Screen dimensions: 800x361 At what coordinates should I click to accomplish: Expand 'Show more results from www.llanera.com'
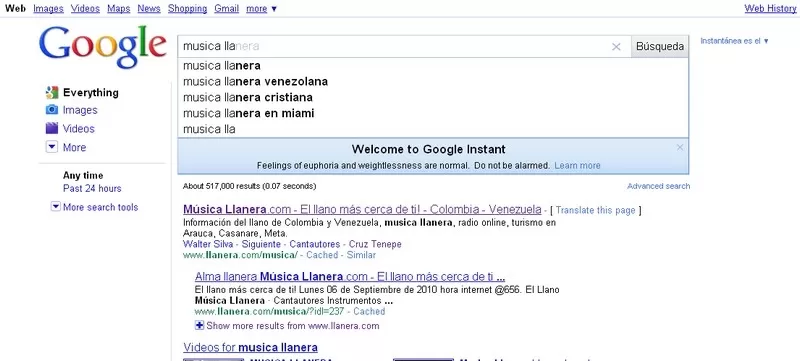click(x=287, y=326)
